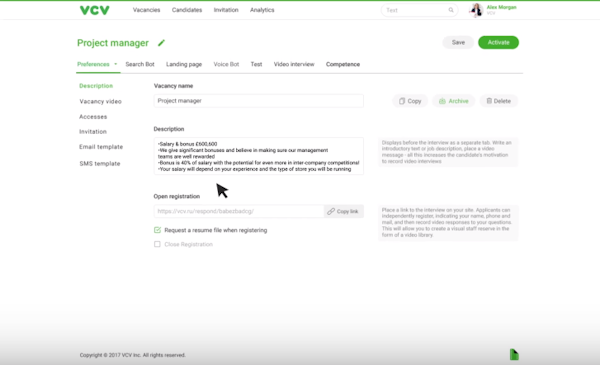Uncheck Request a resume file when registering
This screenshot has height=365, width=600.
point(157,230)
